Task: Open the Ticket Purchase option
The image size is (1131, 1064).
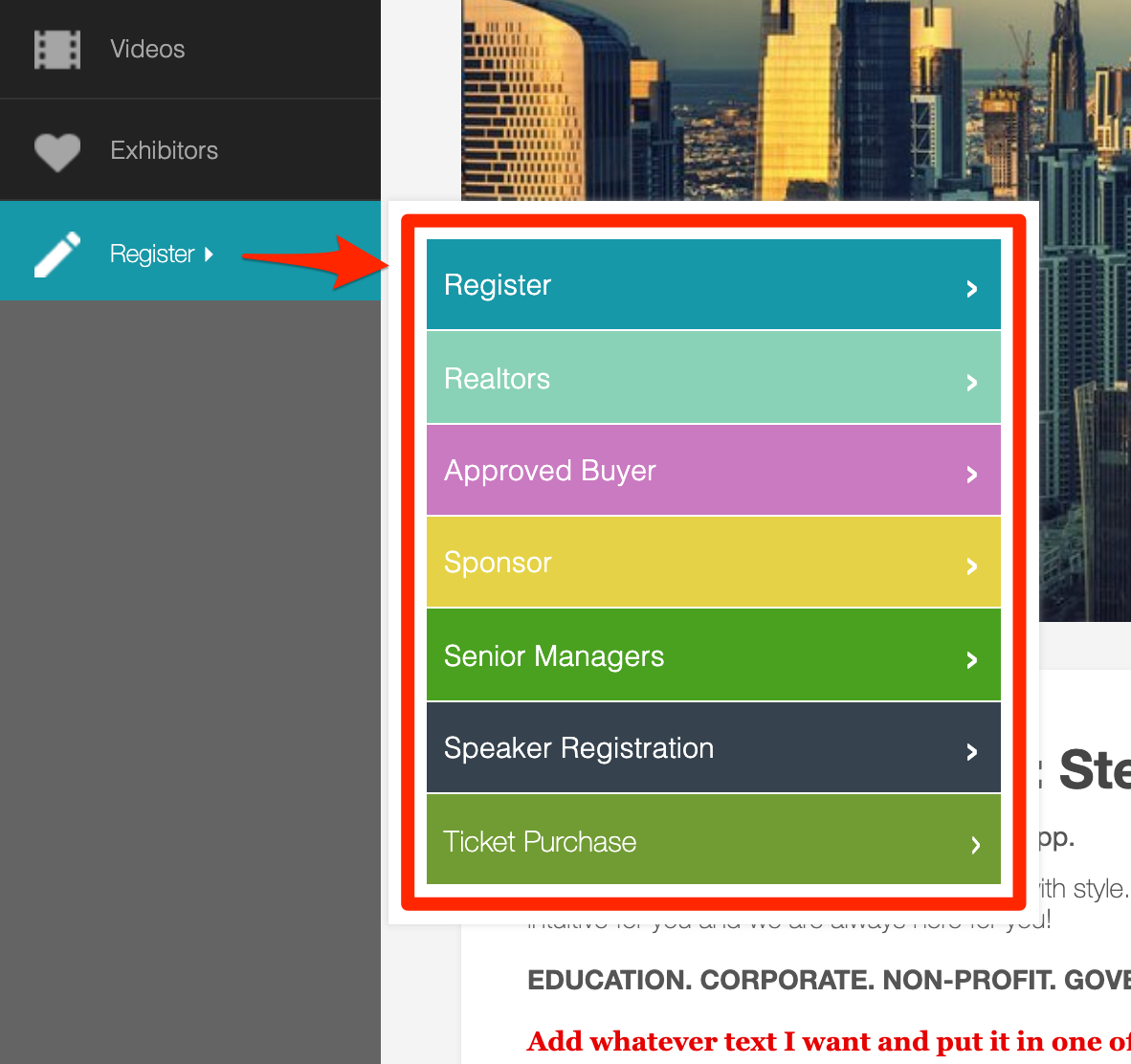Action: (x=714, y=840)
